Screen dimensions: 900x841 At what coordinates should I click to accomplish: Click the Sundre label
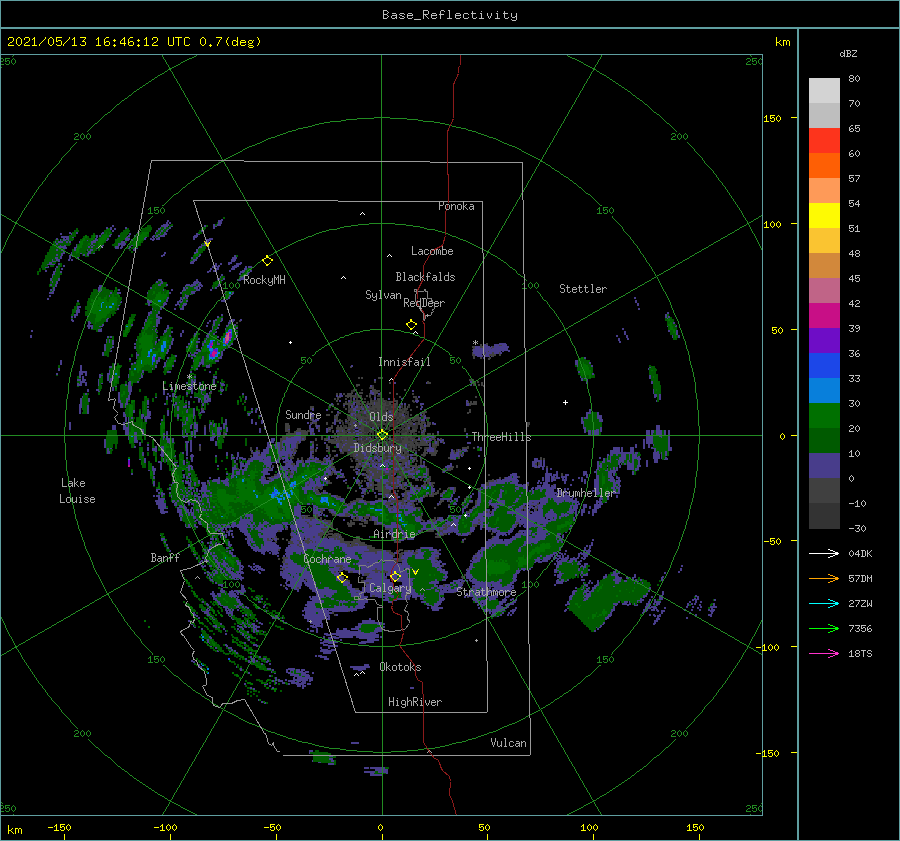(x=304, y=414)
